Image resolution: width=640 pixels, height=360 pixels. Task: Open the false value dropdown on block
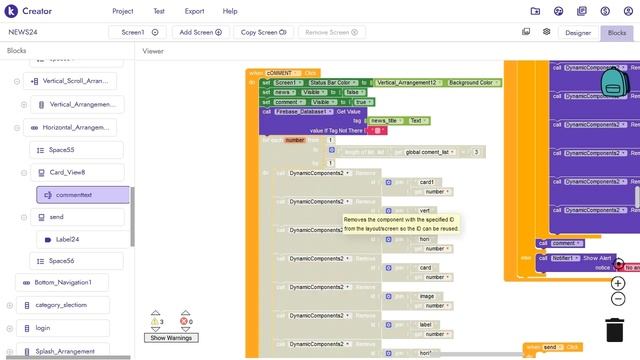(x=354, y=92)
